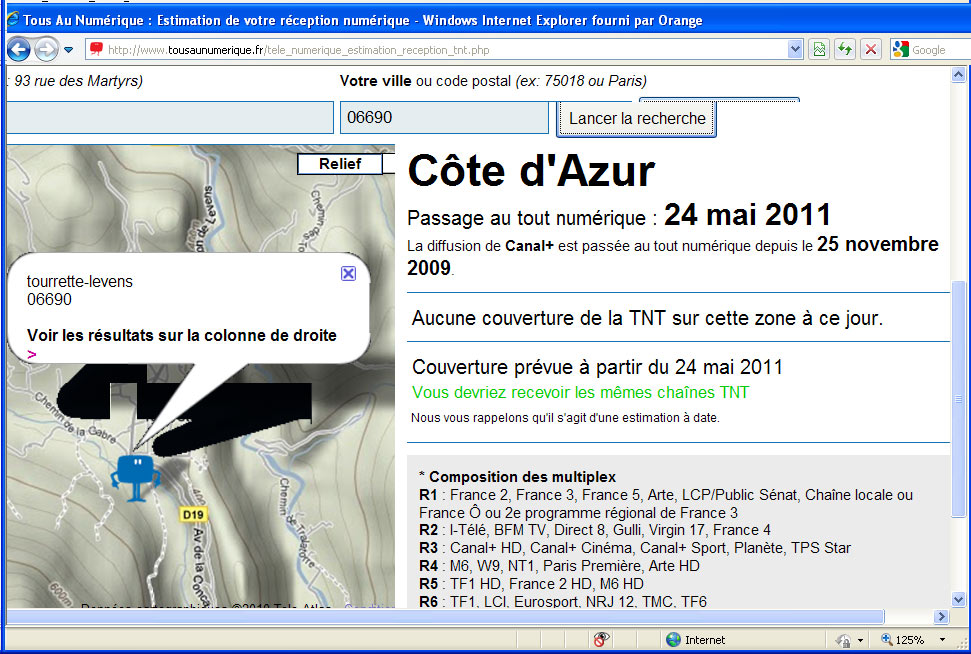Screen dimensions: 971x654
Task: Click the protected mode status icon
Action: pos(843,640)
